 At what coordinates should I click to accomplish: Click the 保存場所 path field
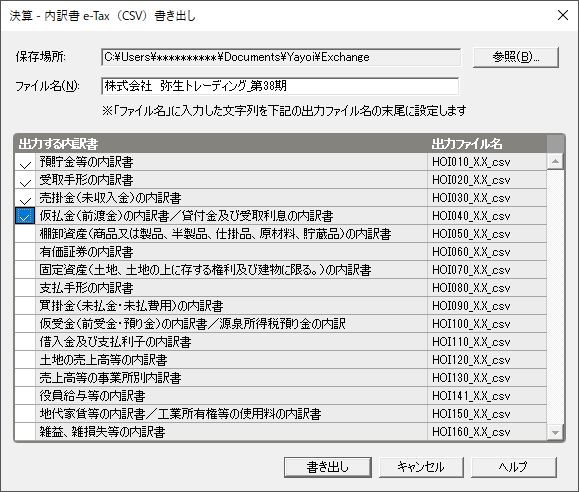[281, 57]
